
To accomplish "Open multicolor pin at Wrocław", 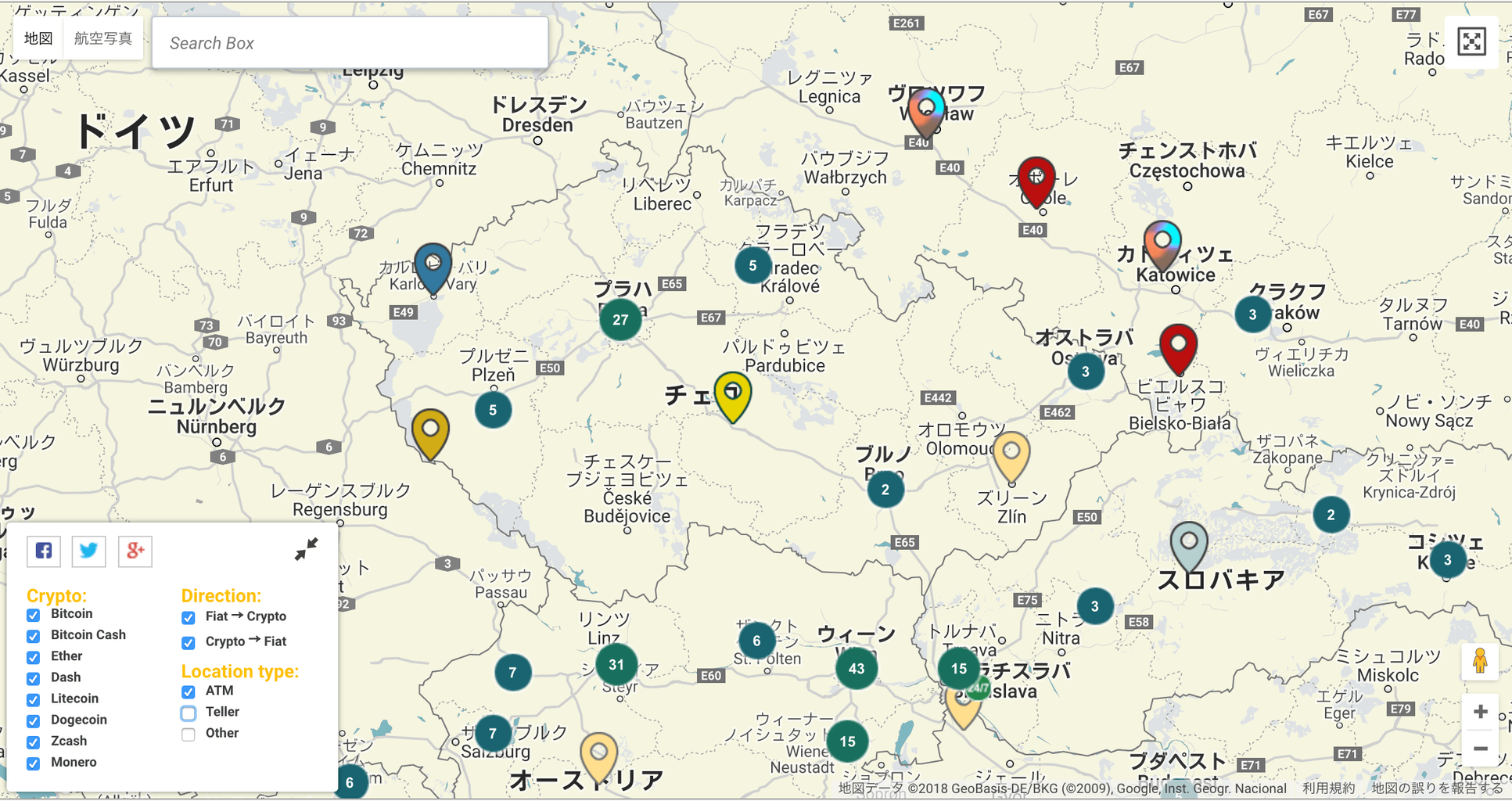I will (926, 113).
